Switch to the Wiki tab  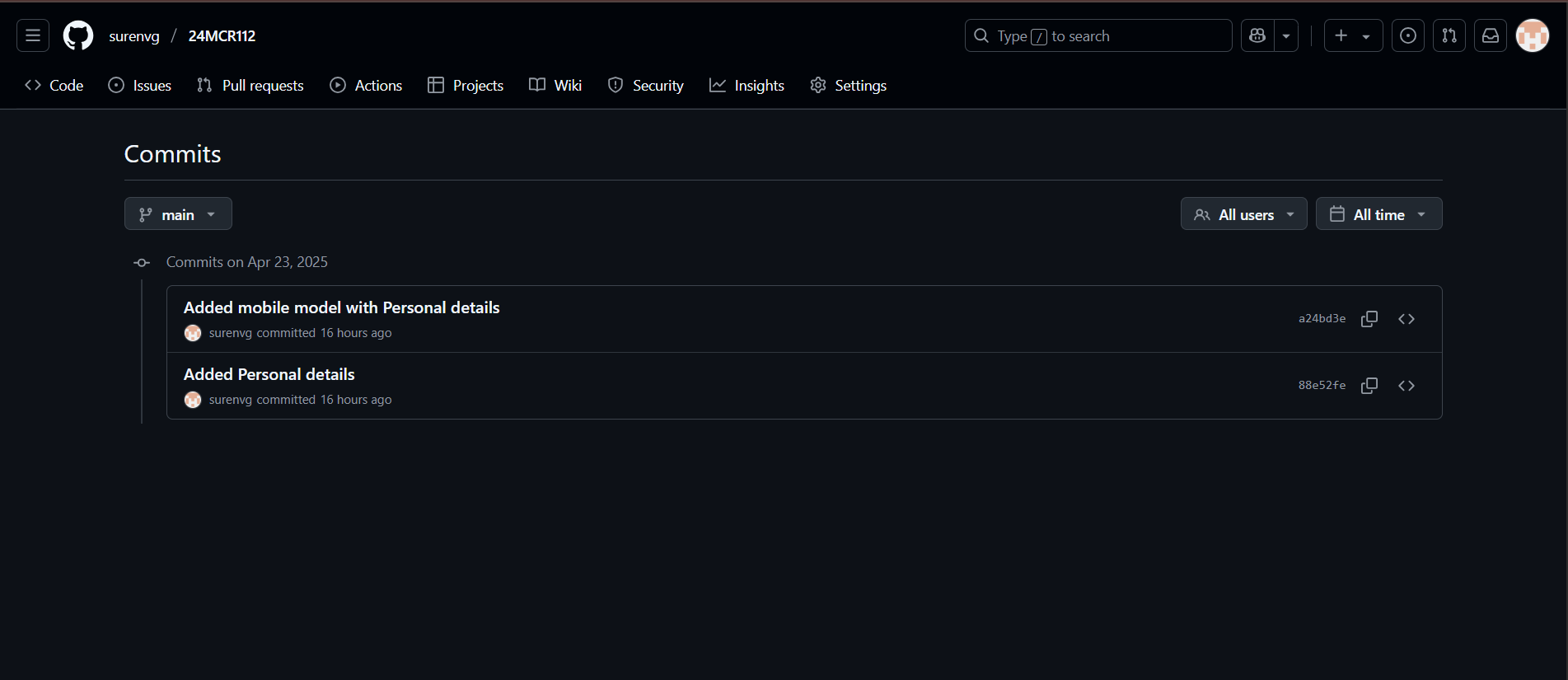point(555,85)
